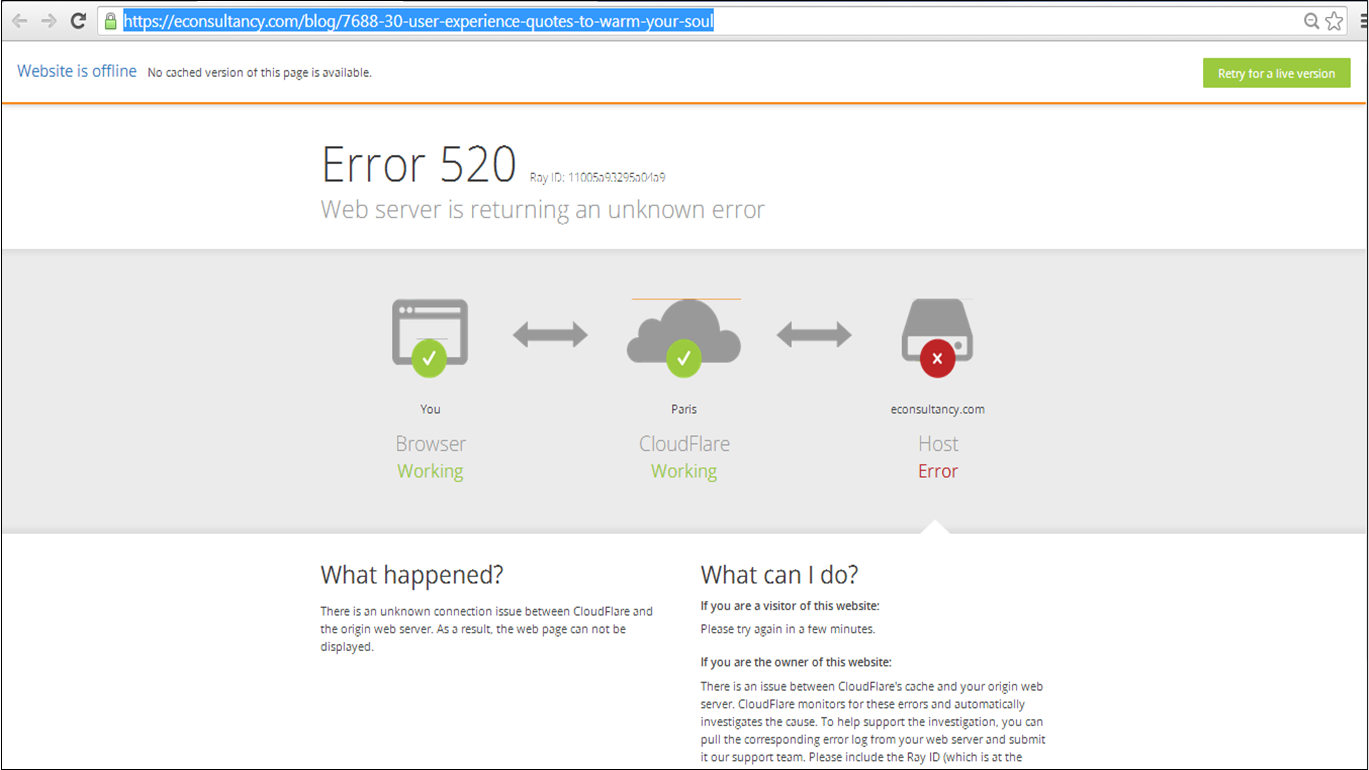
Task: Click Retry for a live version button
Action: 1276,73
